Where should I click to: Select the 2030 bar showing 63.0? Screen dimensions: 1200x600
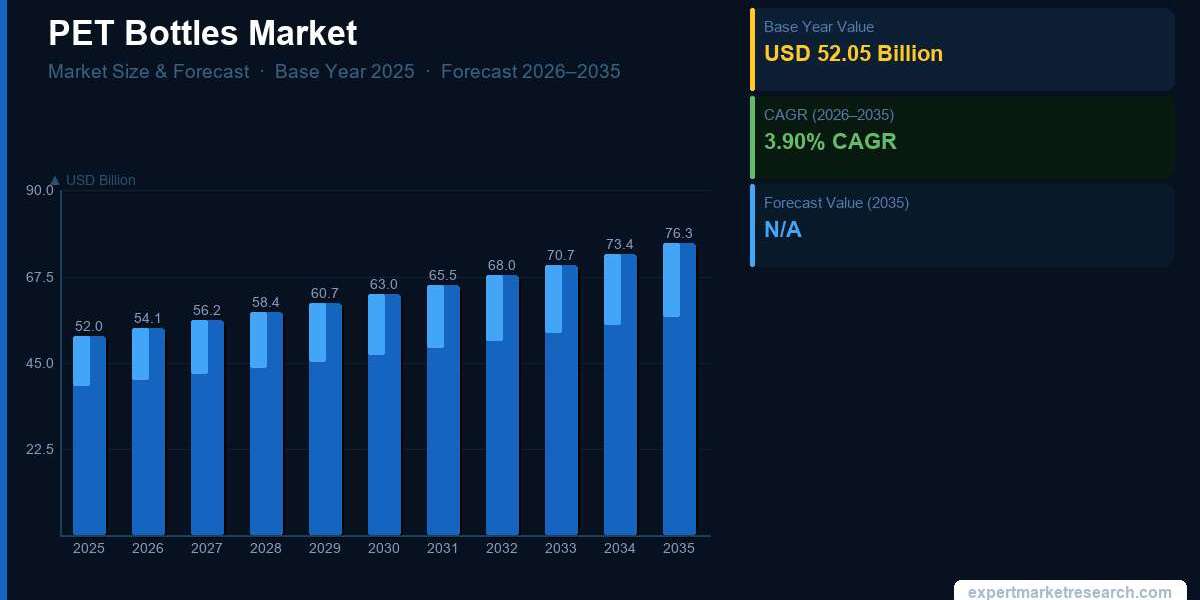pos(384,414)
